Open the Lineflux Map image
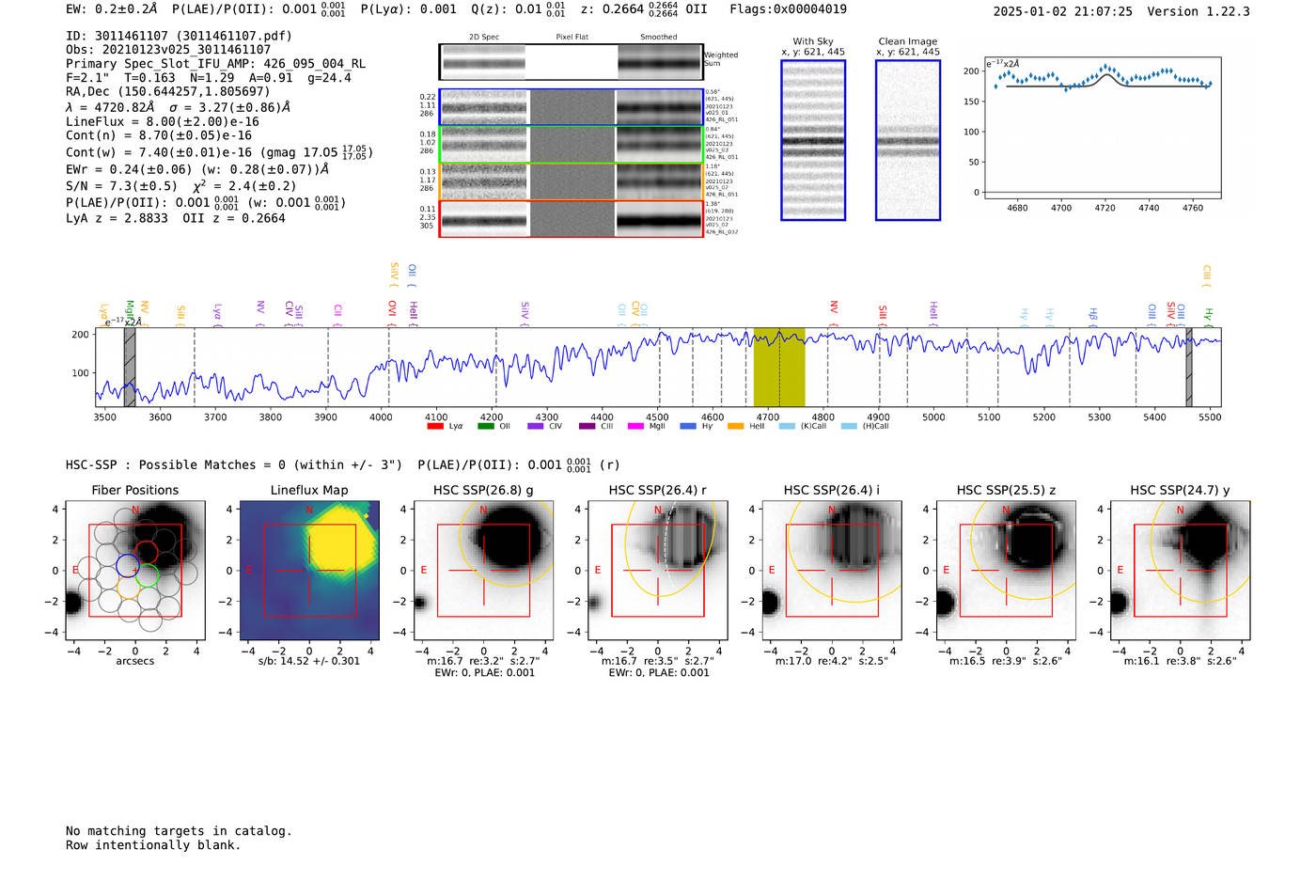Viewport: 1316px width, 896px height. pos(309,570)
